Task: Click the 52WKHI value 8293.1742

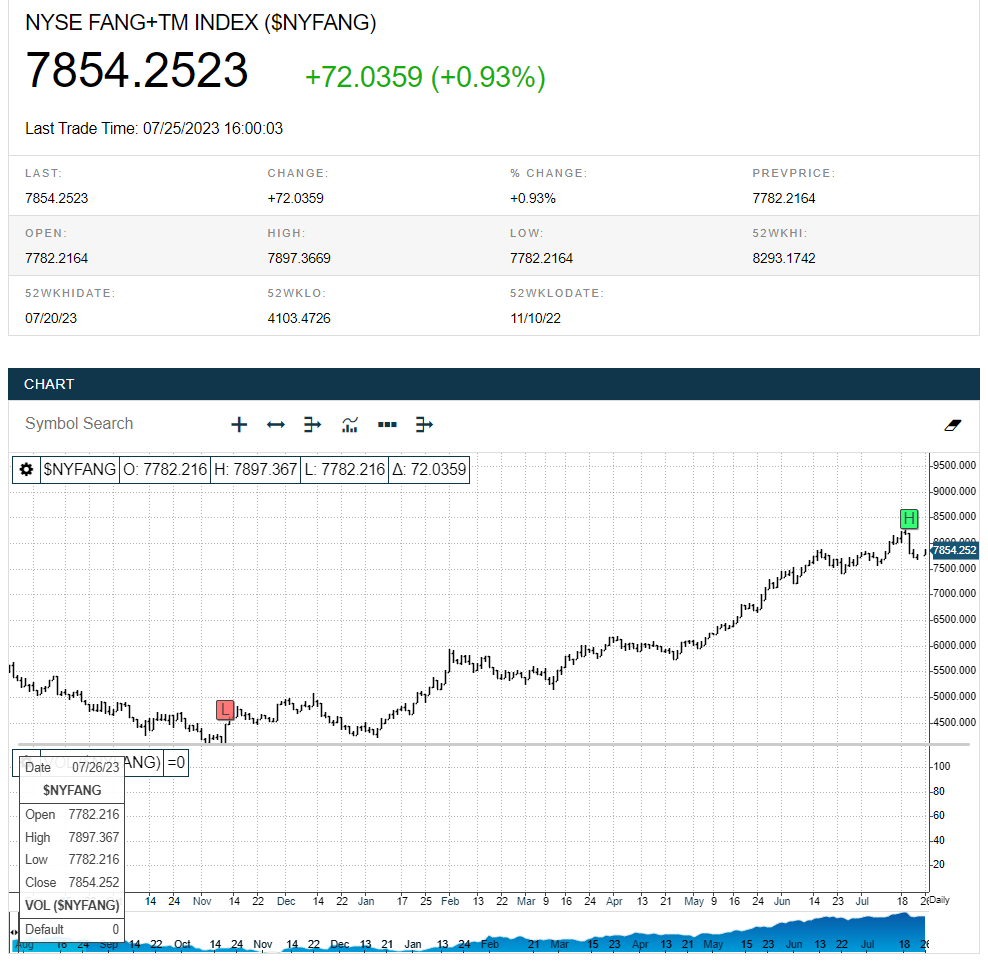Action: pyautogui.click(x=783, y=258)
